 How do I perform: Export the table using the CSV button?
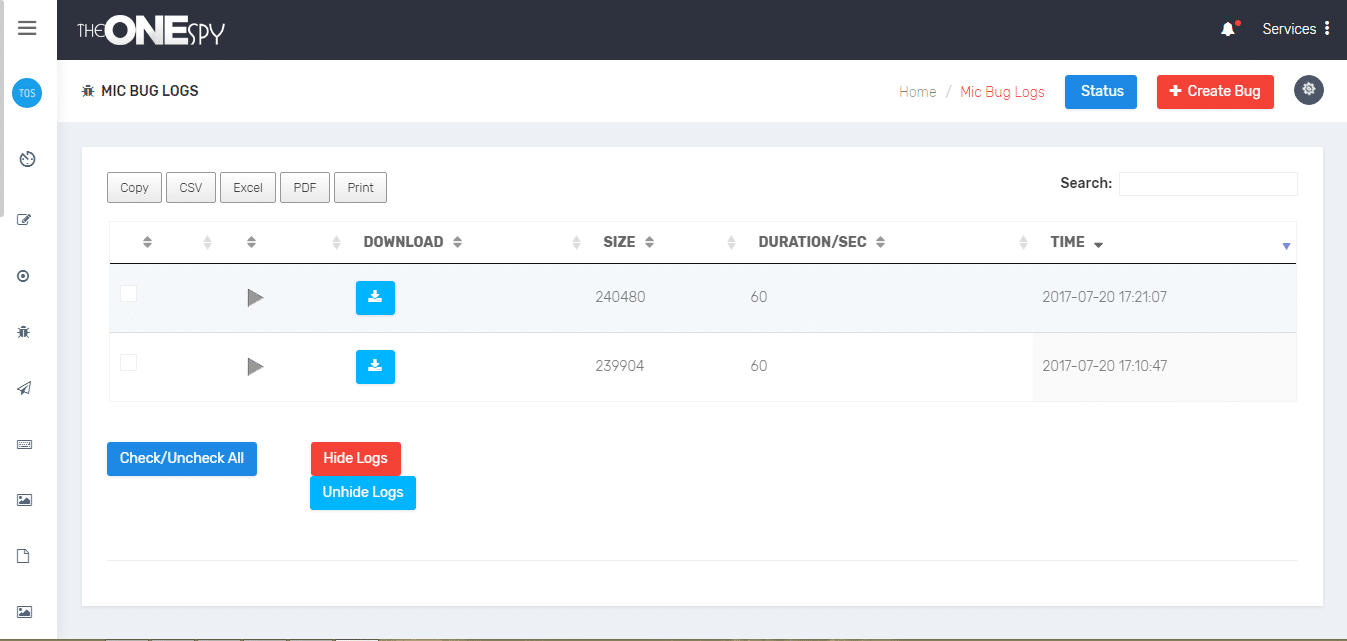point(190,188)
